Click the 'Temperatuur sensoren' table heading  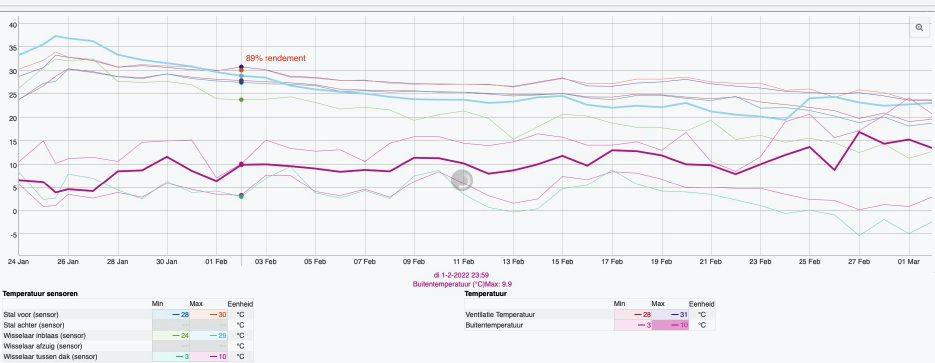40,294
